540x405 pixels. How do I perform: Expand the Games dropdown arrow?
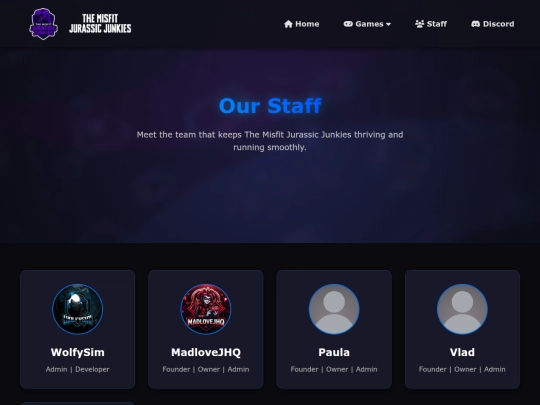pos(388,24)
